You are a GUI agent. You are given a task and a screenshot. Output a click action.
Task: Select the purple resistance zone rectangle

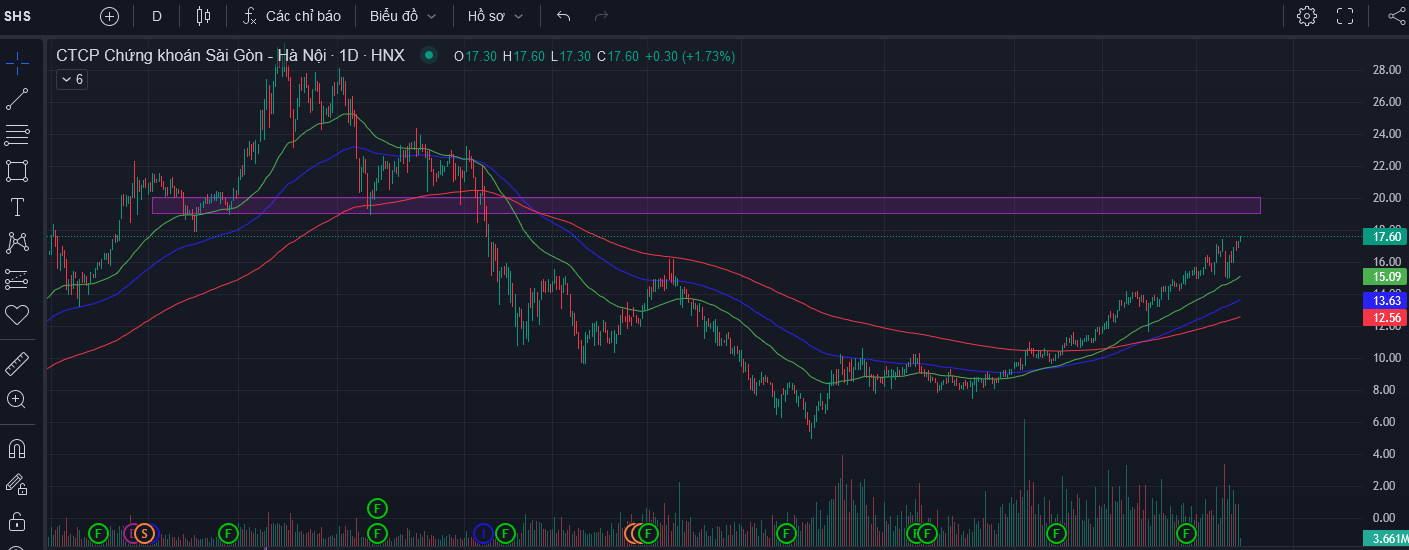pos(706,205)
